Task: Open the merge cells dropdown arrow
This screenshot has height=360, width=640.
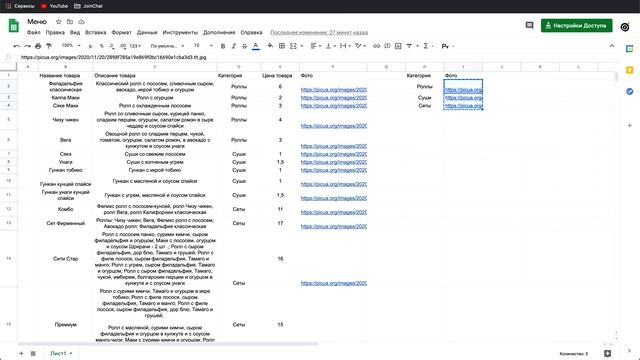Action: tap(302, 46)
